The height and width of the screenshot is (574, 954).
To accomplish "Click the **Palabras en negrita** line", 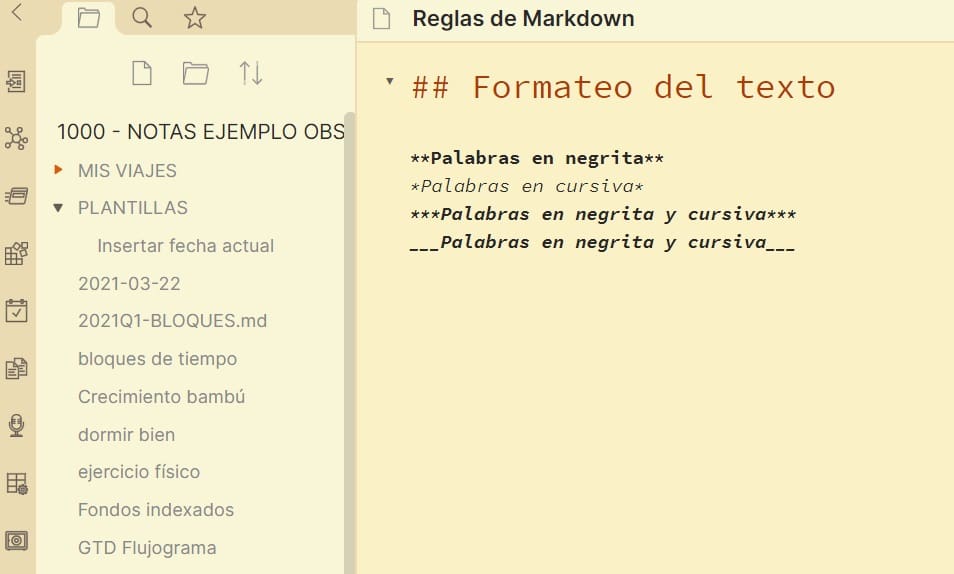I will [537, 158].
